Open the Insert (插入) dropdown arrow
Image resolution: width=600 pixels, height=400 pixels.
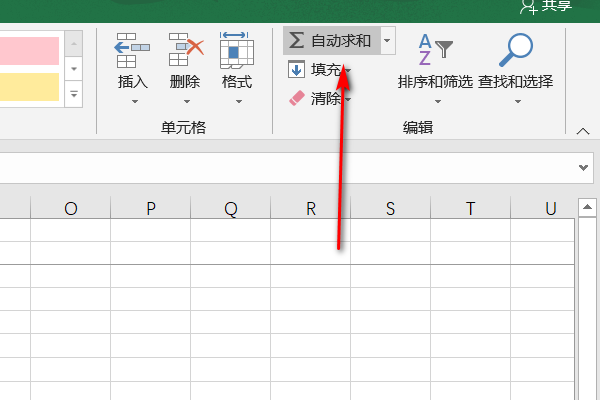[135, 101]
